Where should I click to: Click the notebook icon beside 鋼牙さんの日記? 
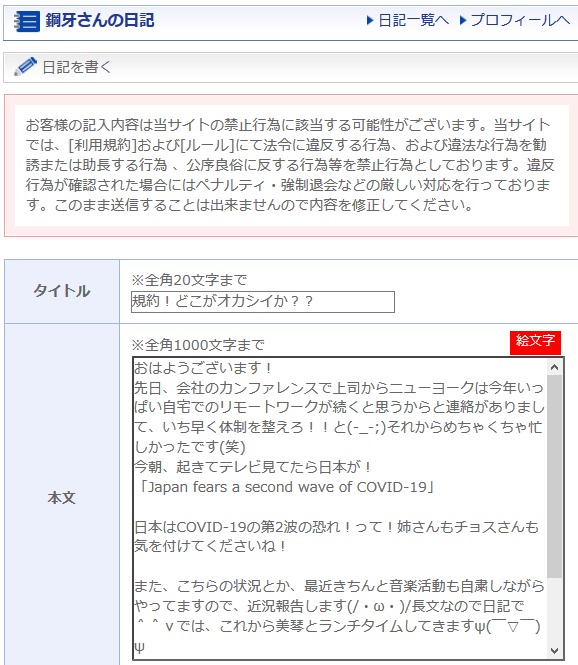click(x=26, y=21)
